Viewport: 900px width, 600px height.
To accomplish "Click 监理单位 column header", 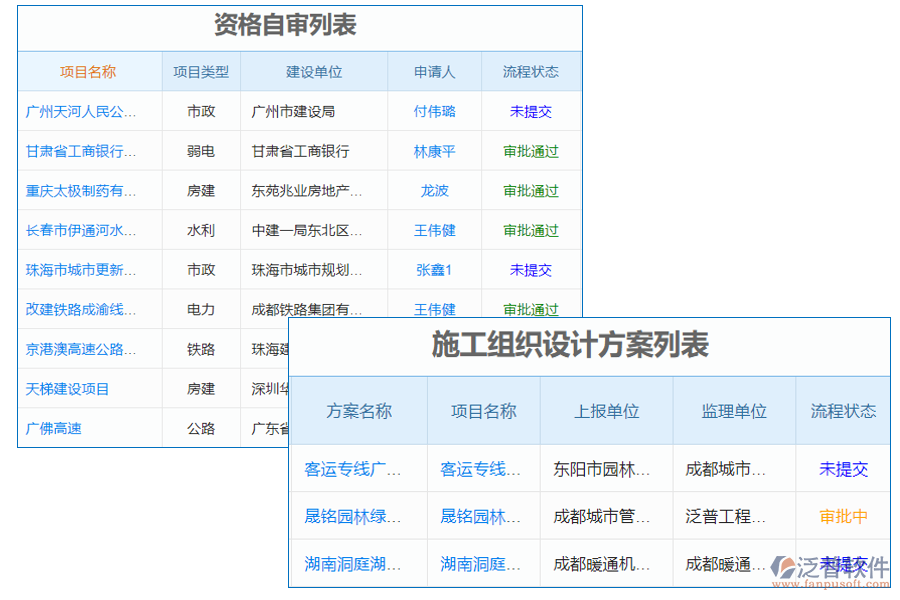I will tap(733, 411).
